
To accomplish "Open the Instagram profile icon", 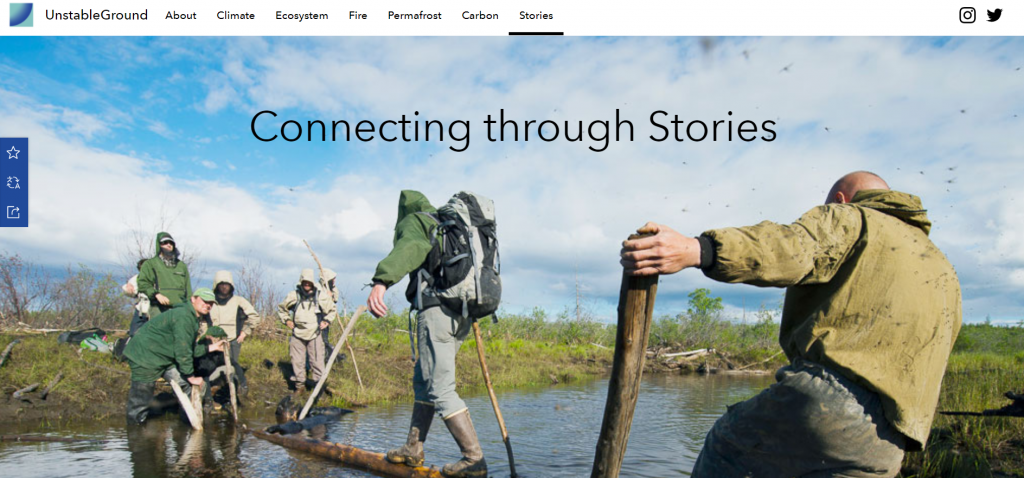I will 967,15.
